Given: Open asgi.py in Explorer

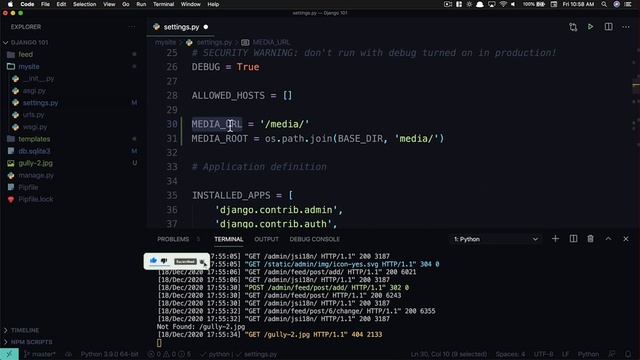Looking at the screenshot, I should [34, 91].
